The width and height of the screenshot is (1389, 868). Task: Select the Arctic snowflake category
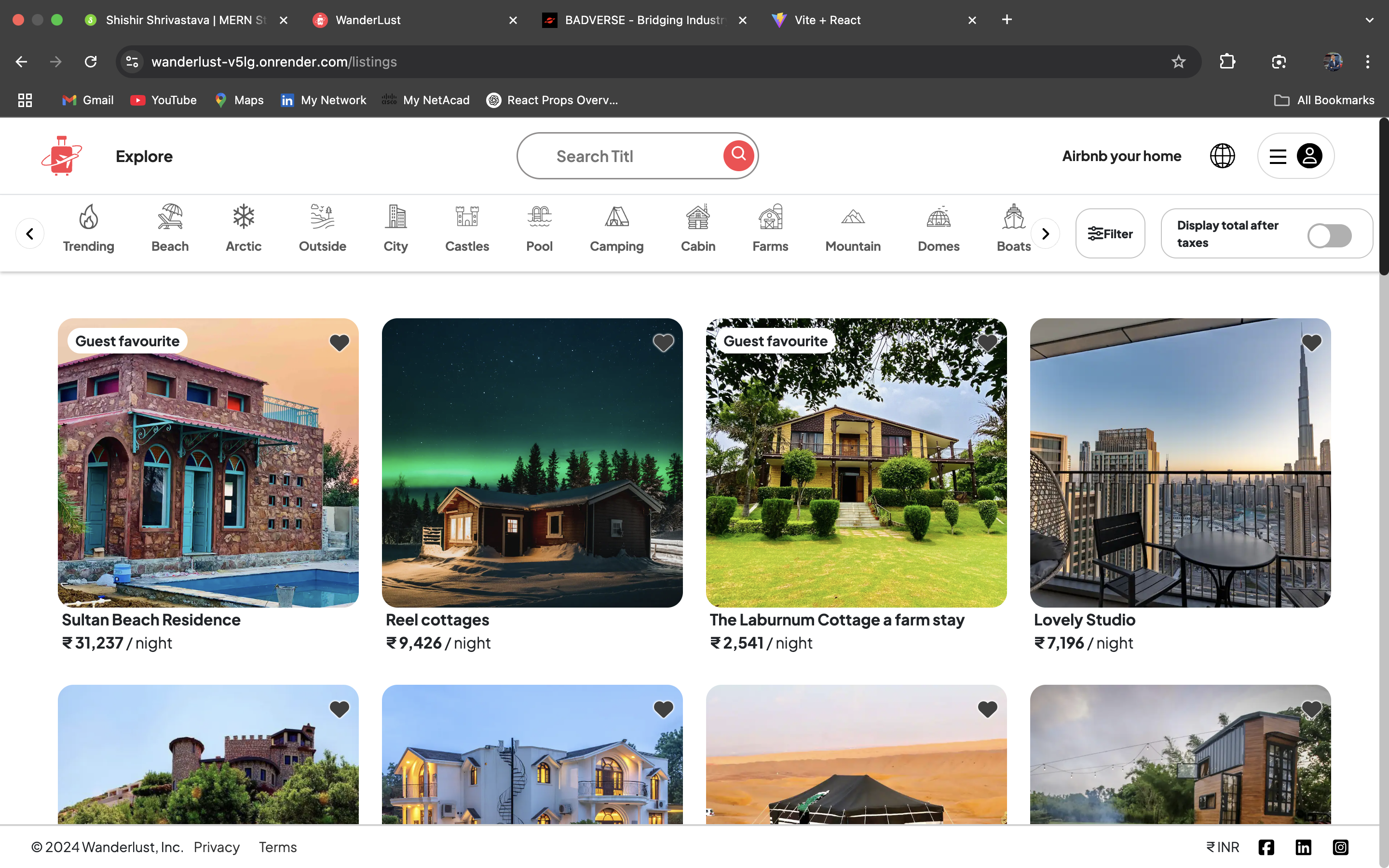tap(244, 229)
